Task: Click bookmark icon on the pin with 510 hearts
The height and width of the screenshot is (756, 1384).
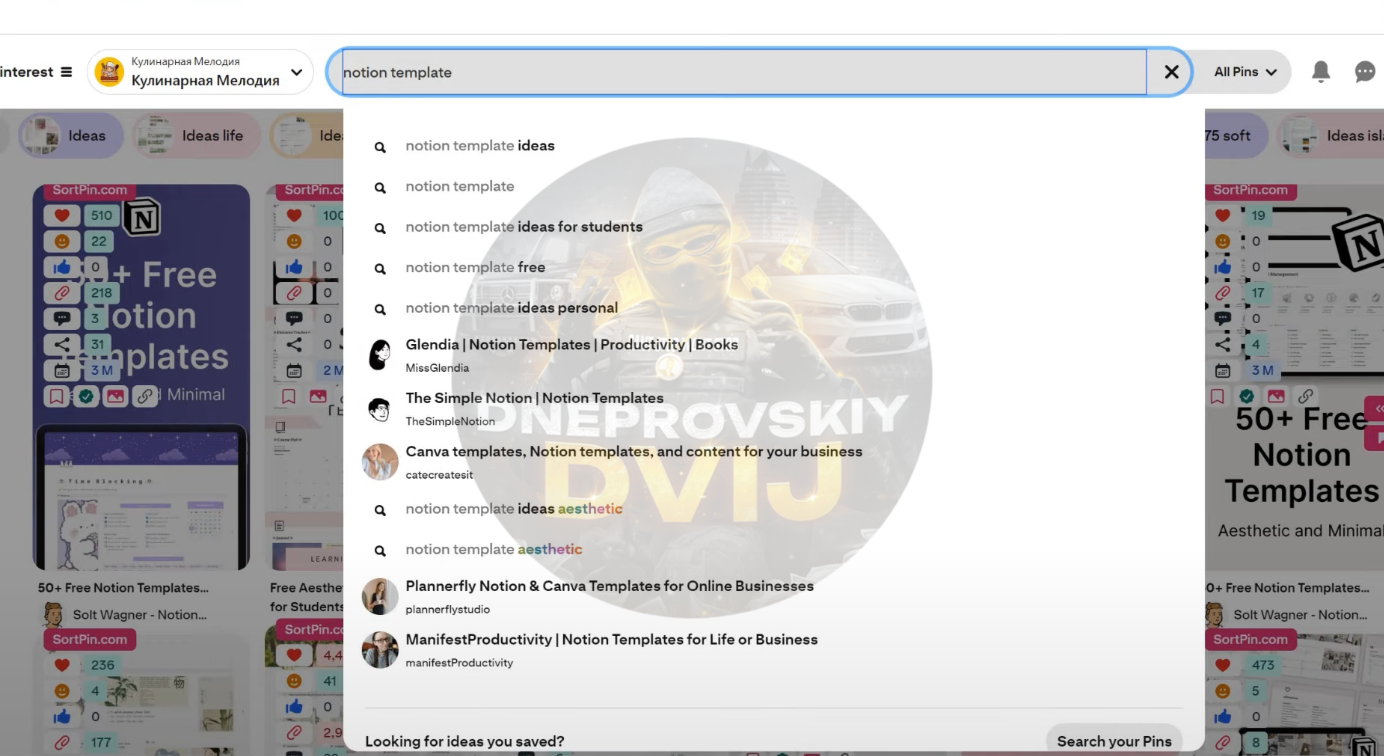Action: 57,396
